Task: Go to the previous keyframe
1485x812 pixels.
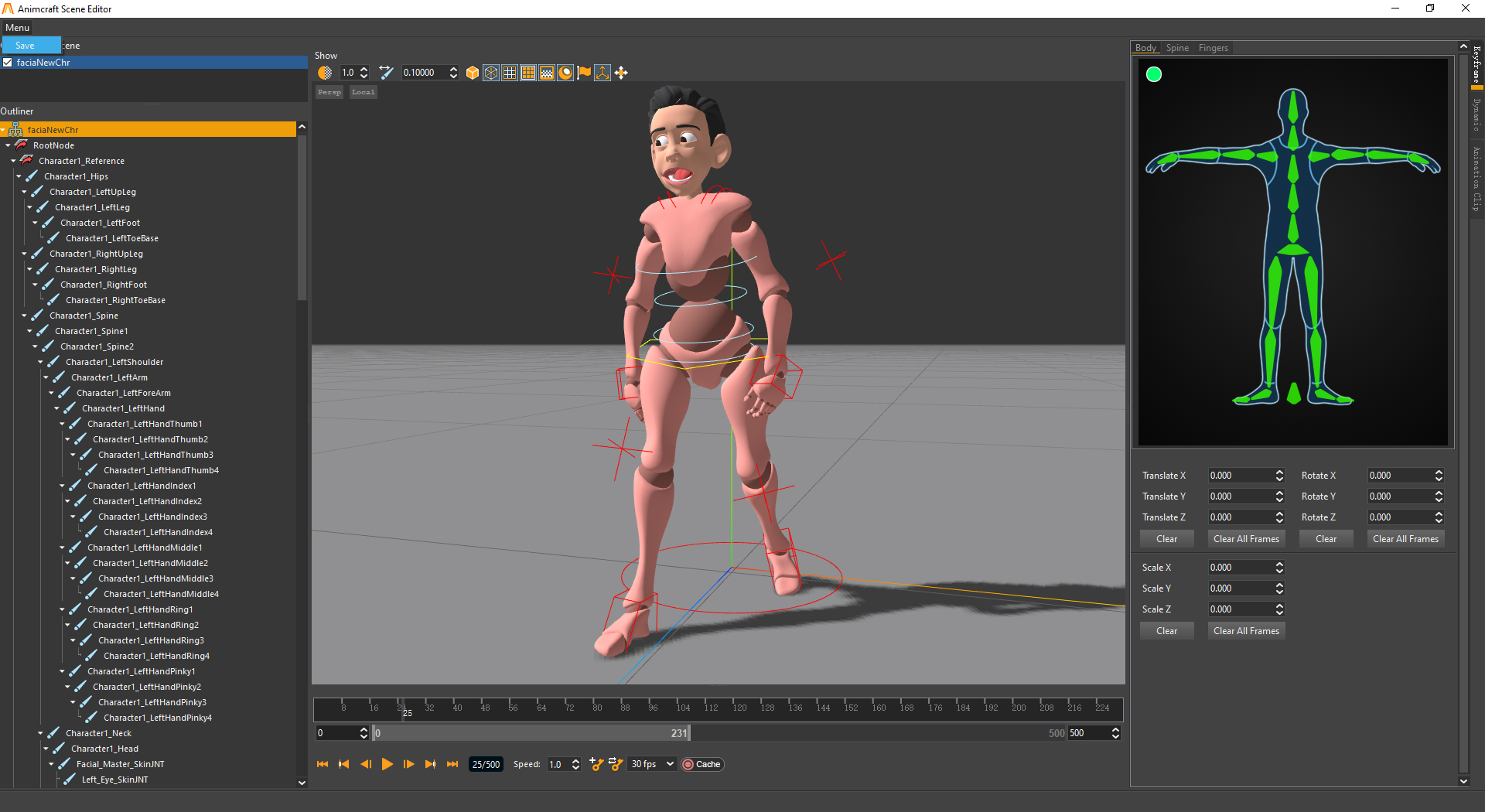Action: (x=344, y=764)
